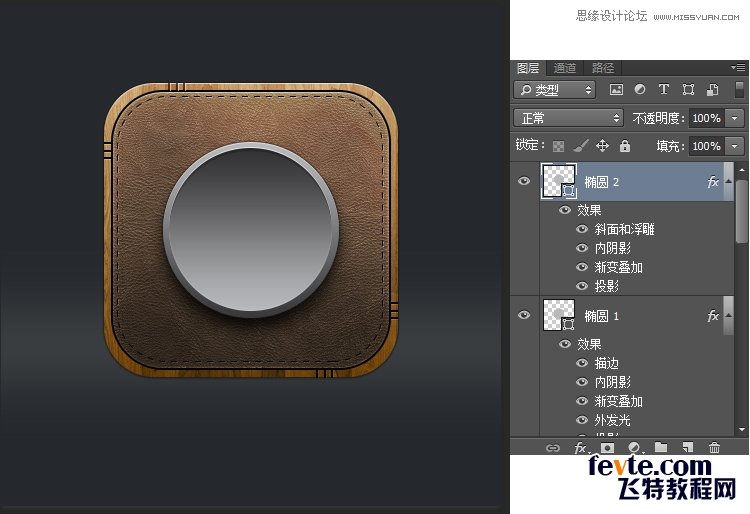Toggle 斜面和浮雕 effect visibility

click(x=582, y=229)
